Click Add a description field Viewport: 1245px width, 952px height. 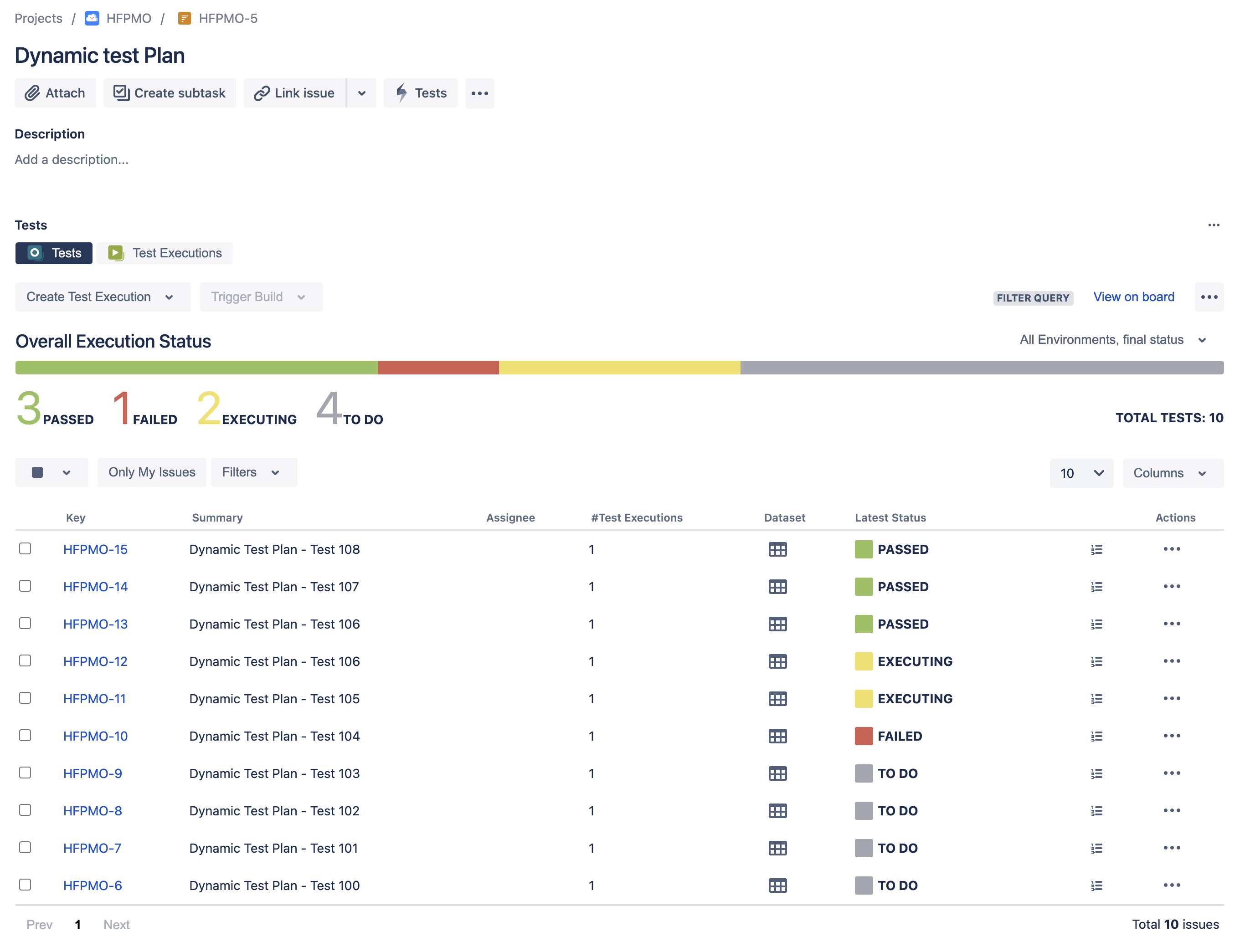pyautogui.click(x=72, y=160)
